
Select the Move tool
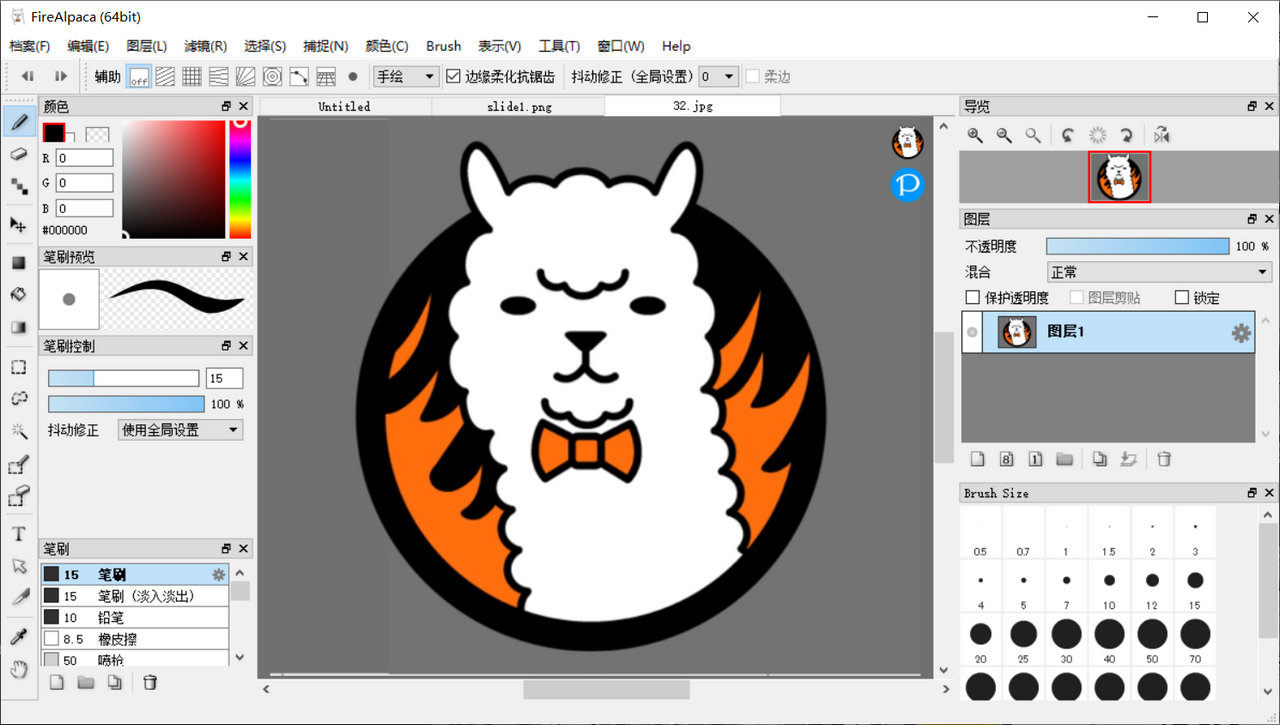tap(19, 223)
